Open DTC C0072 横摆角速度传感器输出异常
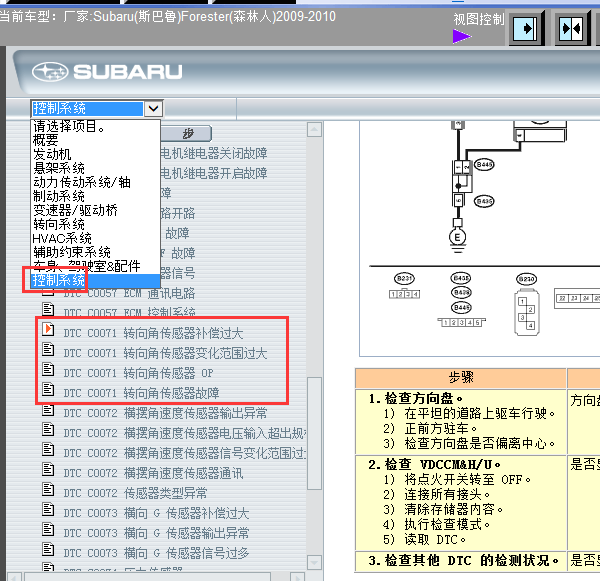The image size is (600, 581). pyautogui.click(x=165, y=413)
